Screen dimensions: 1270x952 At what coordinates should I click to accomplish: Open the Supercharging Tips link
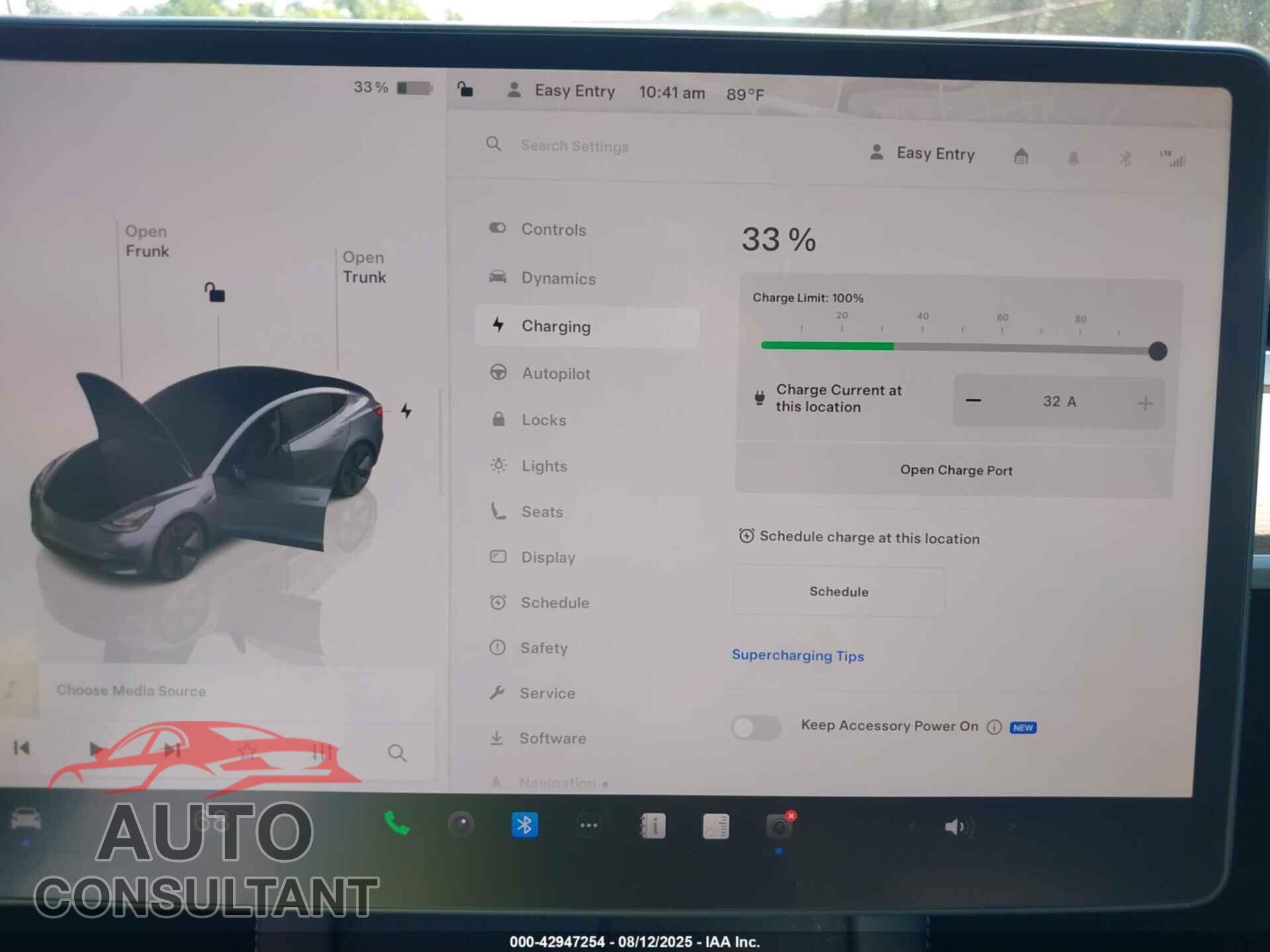(x=798, y=655)
